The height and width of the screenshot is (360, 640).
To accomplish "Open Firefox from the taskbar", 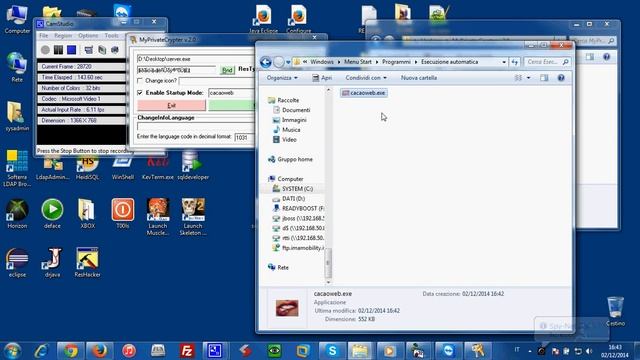I will (x=99, y=351).
